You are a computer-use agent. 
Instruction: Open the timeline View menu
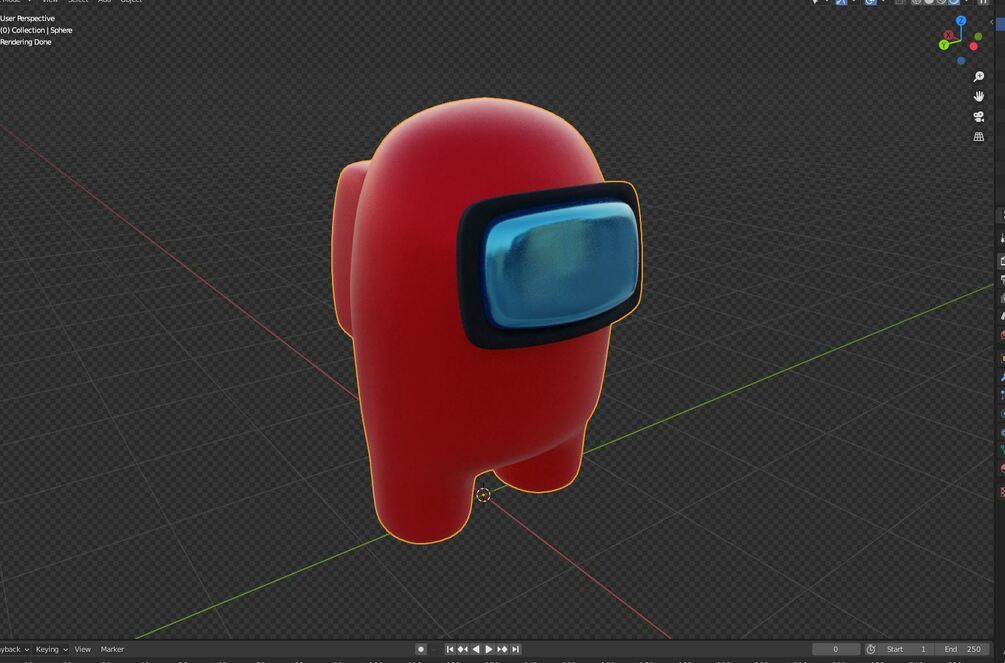[x=83, y=650]
